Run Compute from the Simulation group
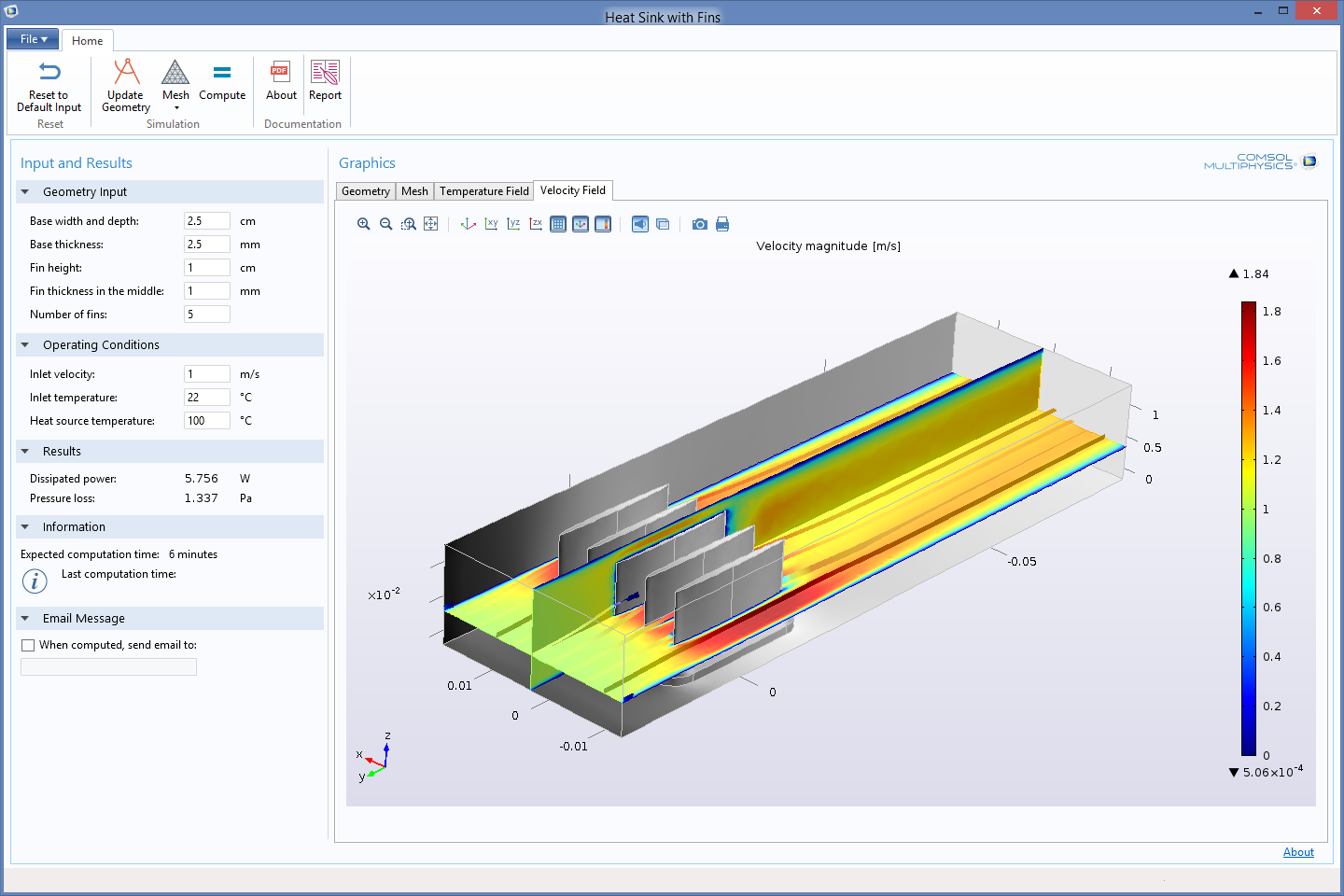Screen dimensions: 1344x896 click(x=222, y=83)
